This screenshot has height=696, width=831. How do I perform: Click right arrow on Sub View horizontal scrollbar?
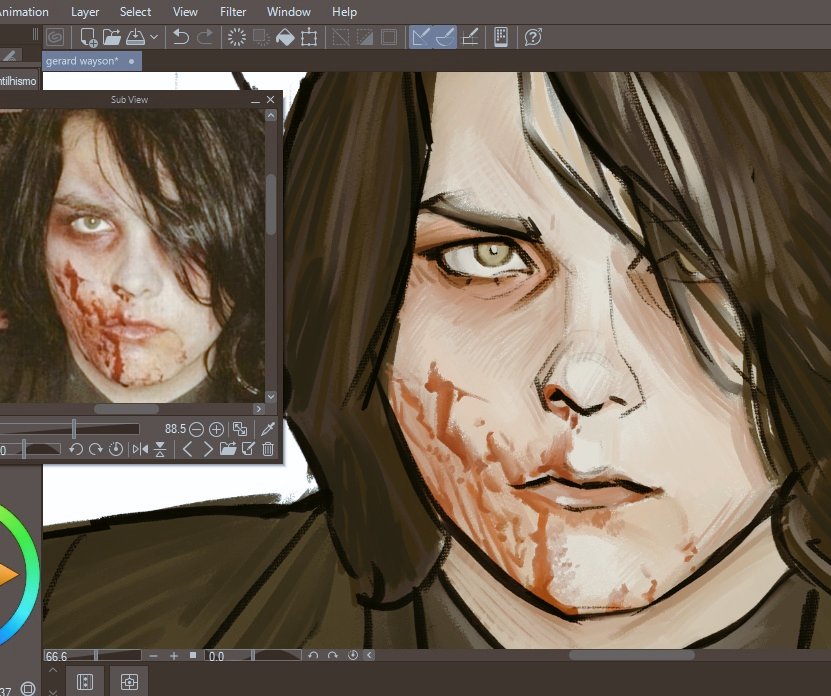coord(259,409)
